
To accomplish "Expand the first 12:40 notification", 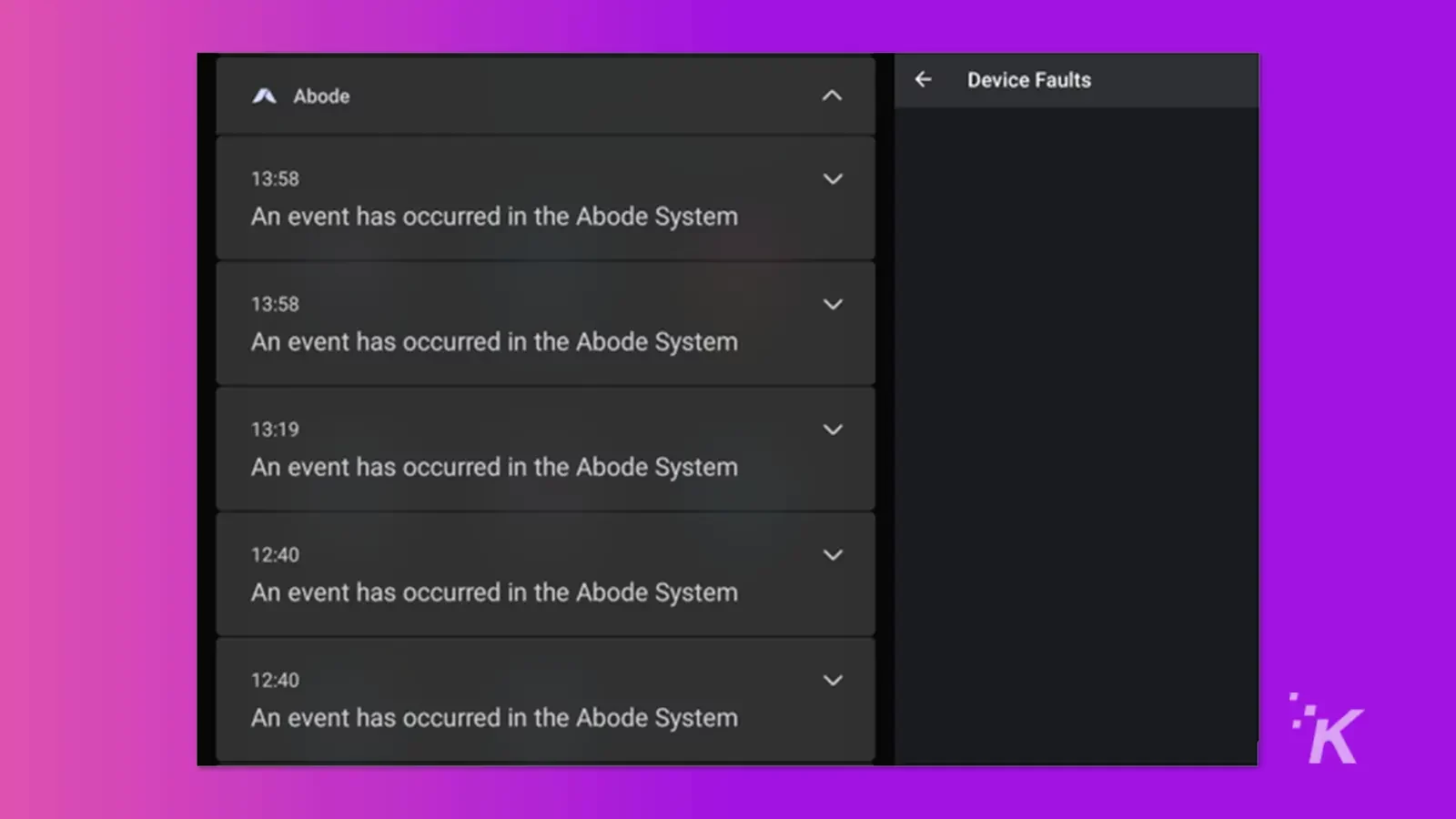I will coord(833,555).
